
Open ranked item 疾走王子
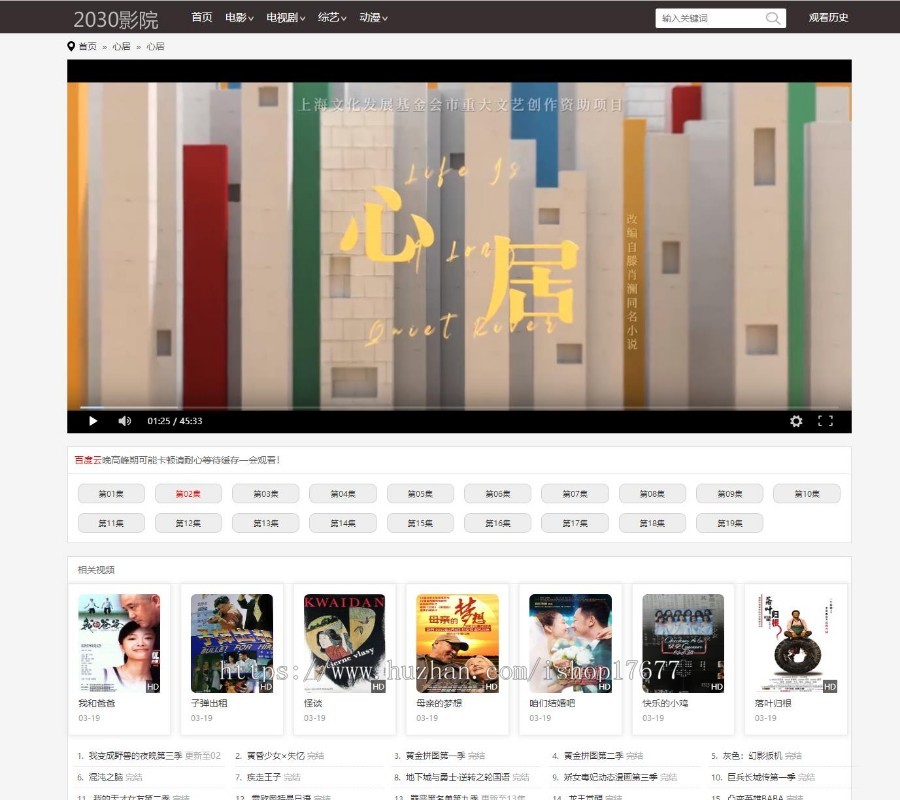pos(264,777)
